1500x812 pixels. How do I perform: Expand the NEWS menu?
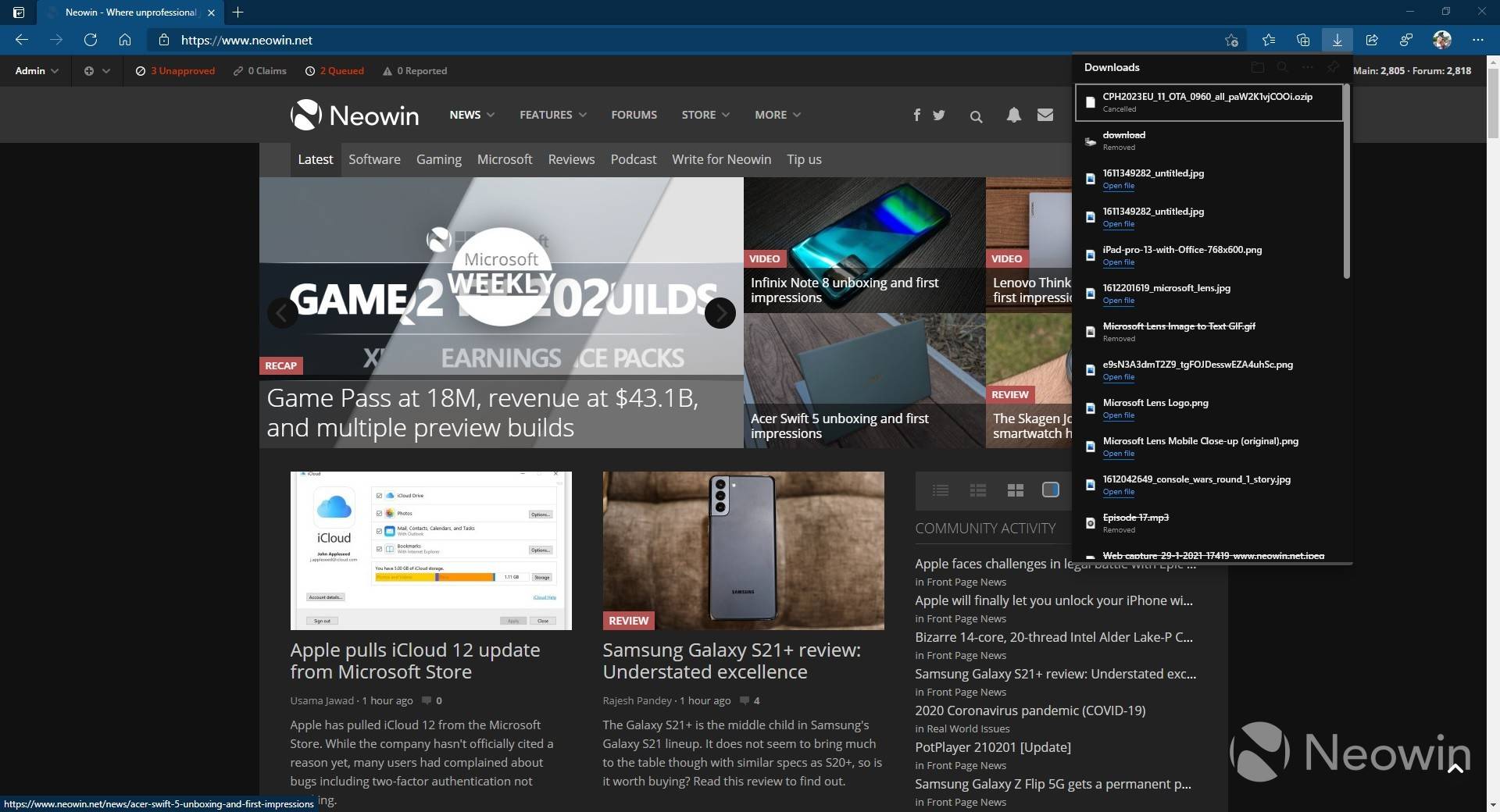(472, 115)
